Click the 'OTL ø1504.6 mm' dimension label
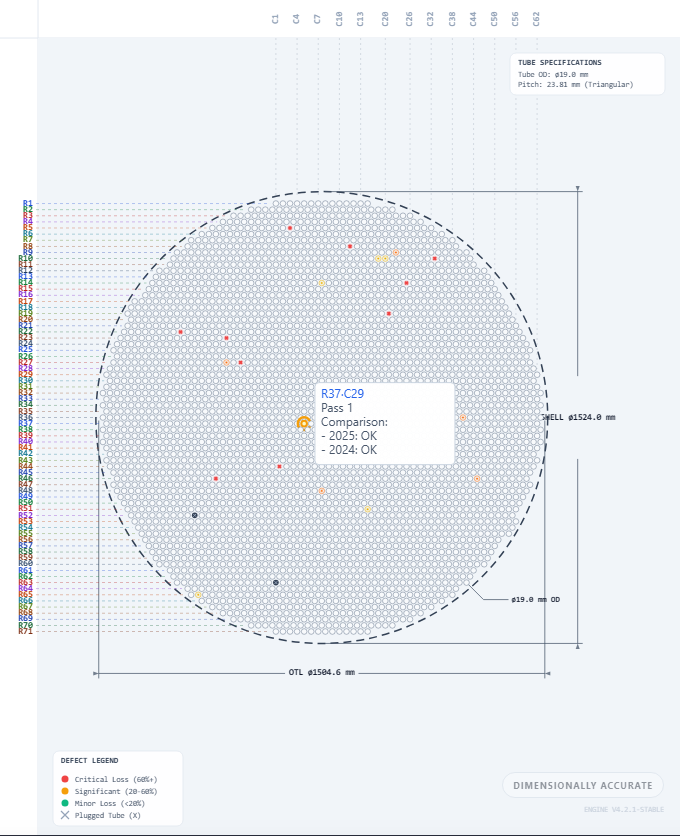 (322, 672)
